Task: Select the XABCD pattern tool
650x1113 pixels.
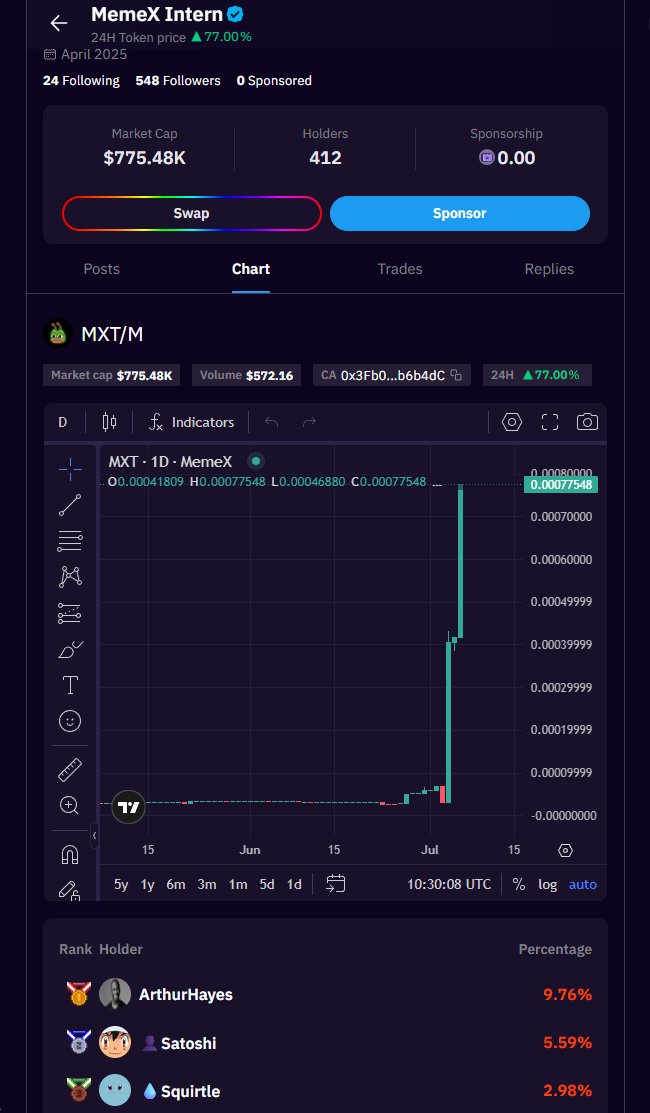Action: [70, 576]
